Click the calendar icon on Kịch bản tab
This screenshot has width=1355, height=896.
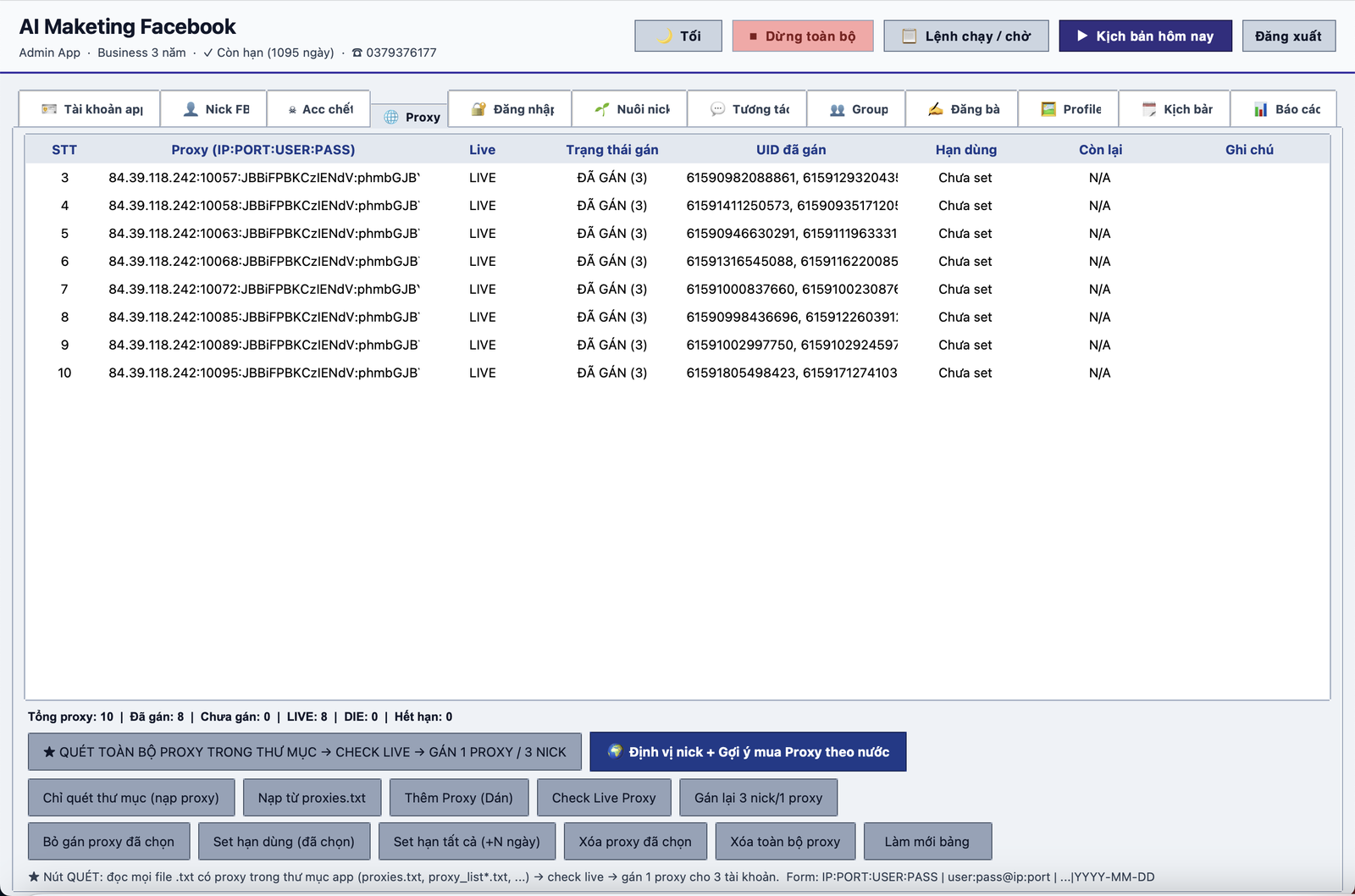pyautogui.click(x=1149, y=109)
